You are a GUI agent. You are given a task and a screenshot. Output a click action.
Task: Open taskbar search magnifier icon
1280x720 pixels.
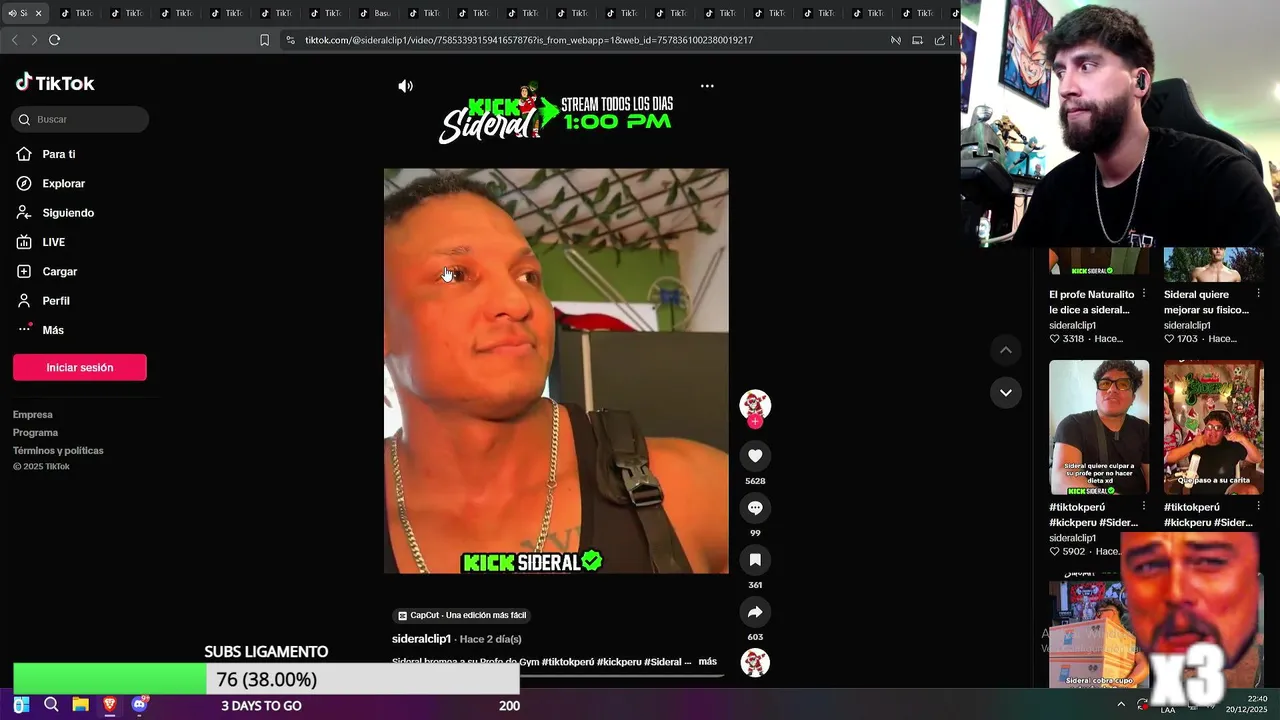pos(51,705)
